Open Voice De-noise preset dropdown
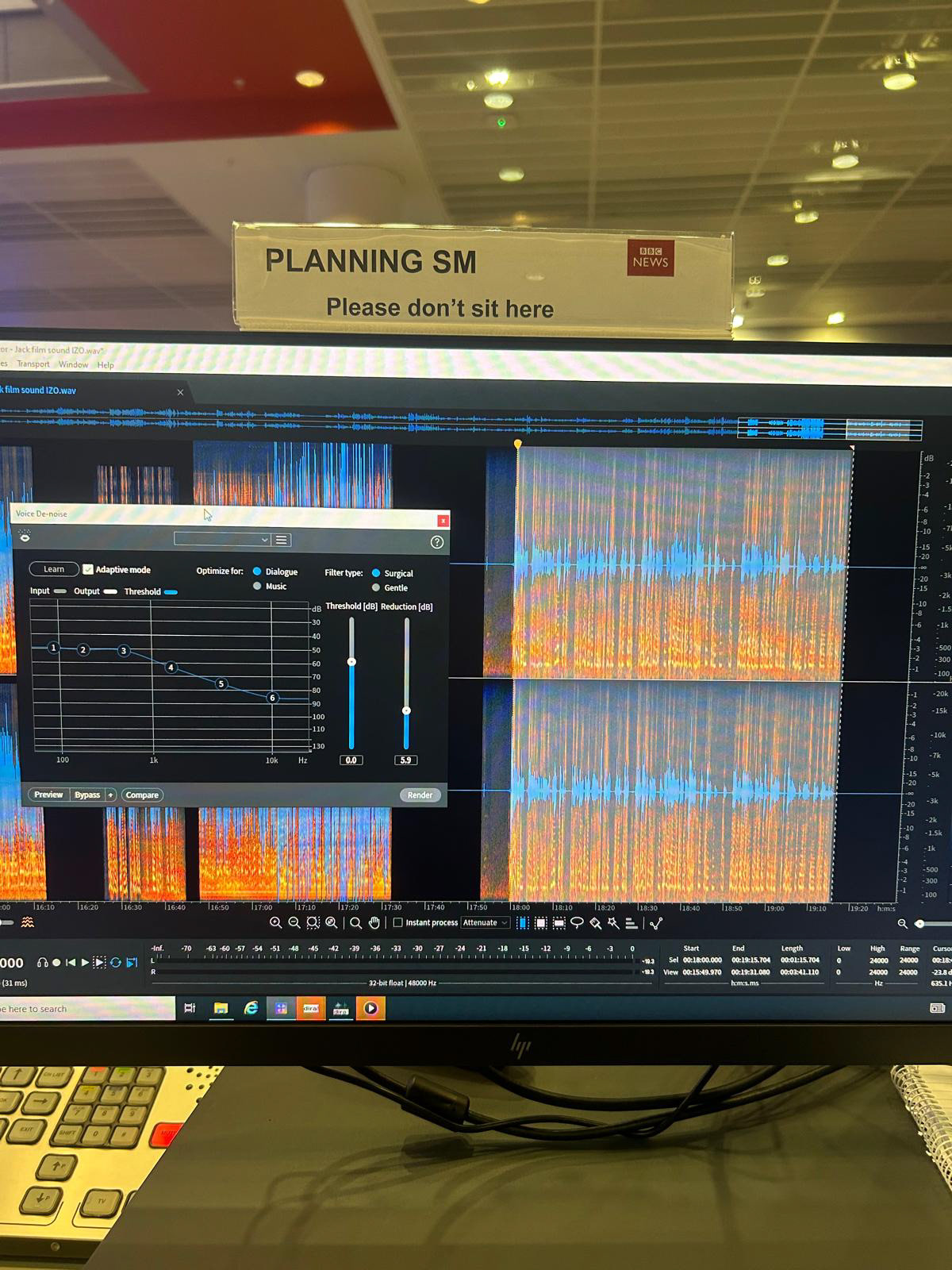Viewport: 952px width, 1270px height. 222,540
